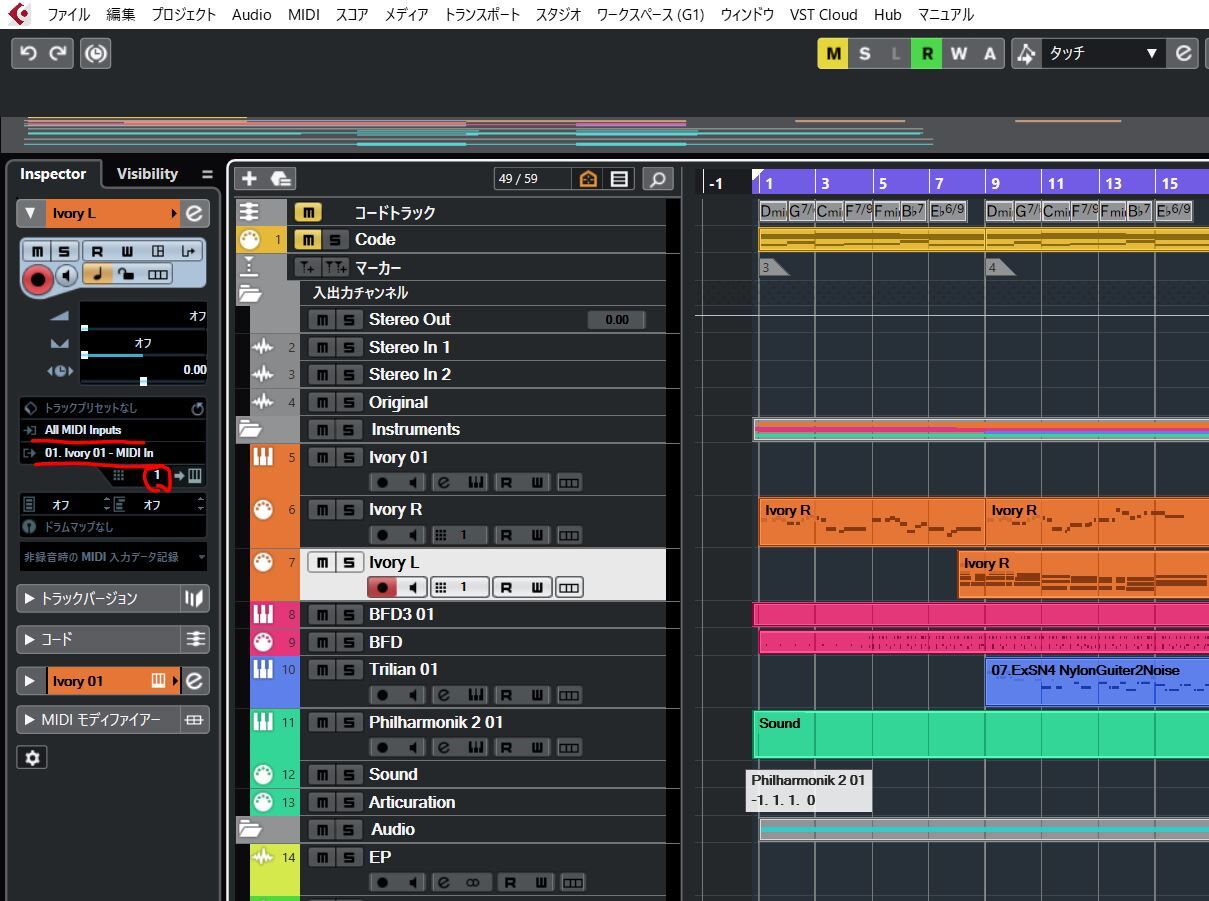Screen dimensions: 1209x901
Task: Open the Inspector setup gear icon
Action: click(32, 758)
